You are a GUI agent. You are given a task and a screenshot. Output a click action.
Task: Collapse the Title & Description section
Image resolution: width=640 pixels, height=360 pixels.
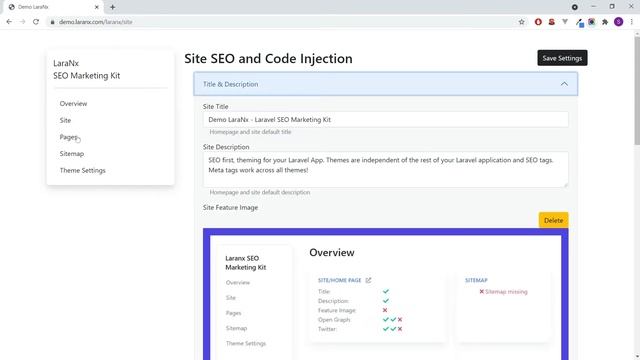coord(385,84)
